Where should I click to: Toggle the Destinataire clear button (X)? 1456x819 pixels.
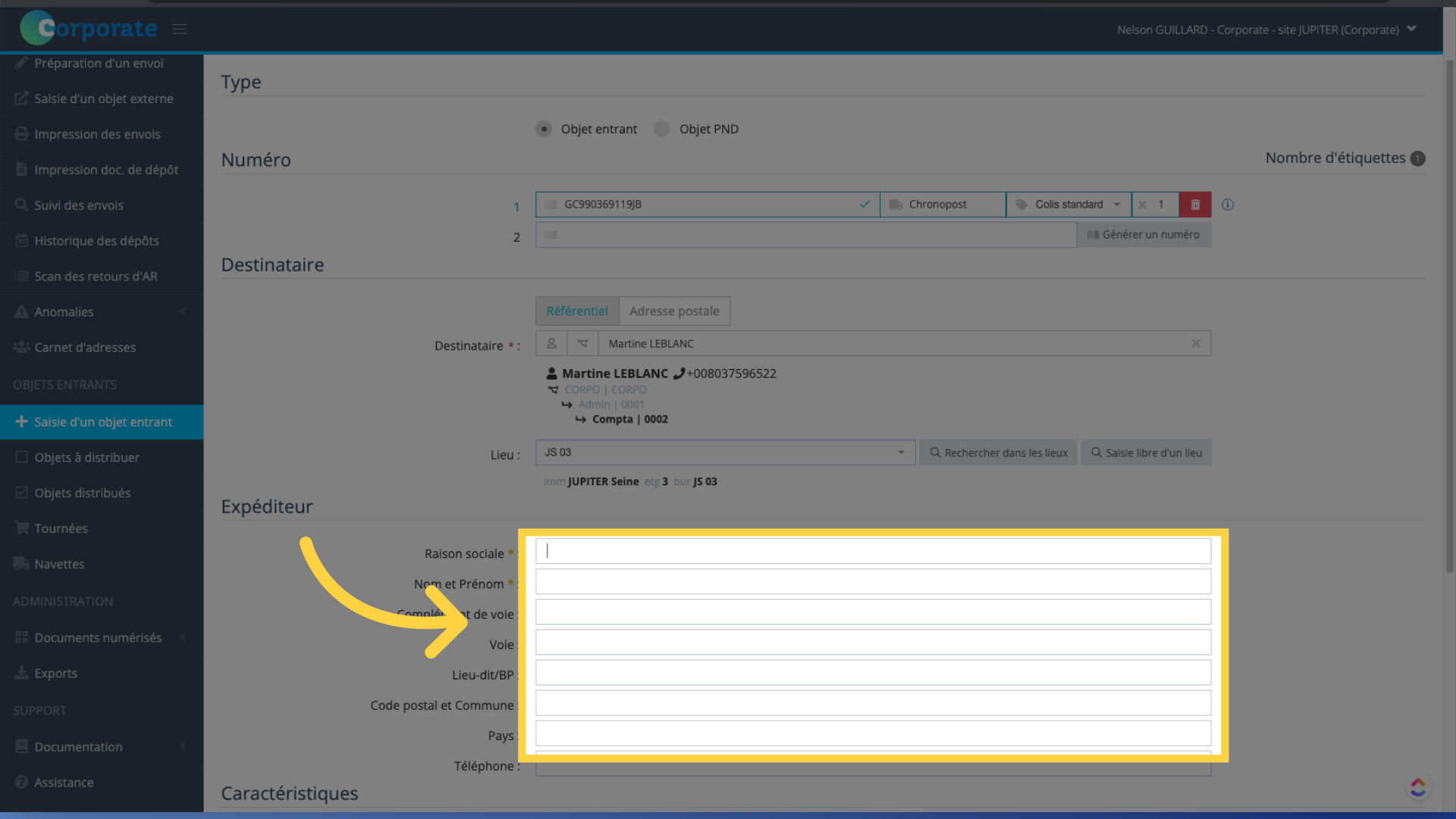pyautogui.click(x=1196, y=343)
